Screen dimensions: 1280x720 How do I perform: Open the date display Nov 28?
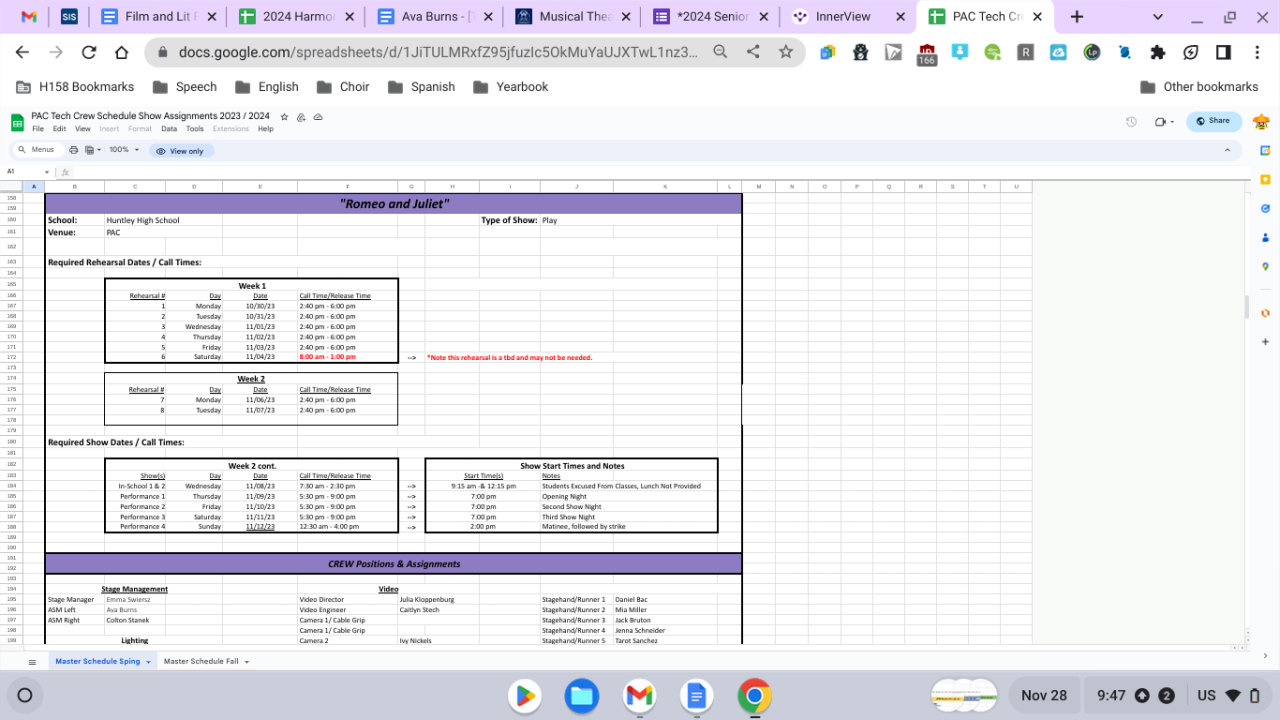[1044, 695]
